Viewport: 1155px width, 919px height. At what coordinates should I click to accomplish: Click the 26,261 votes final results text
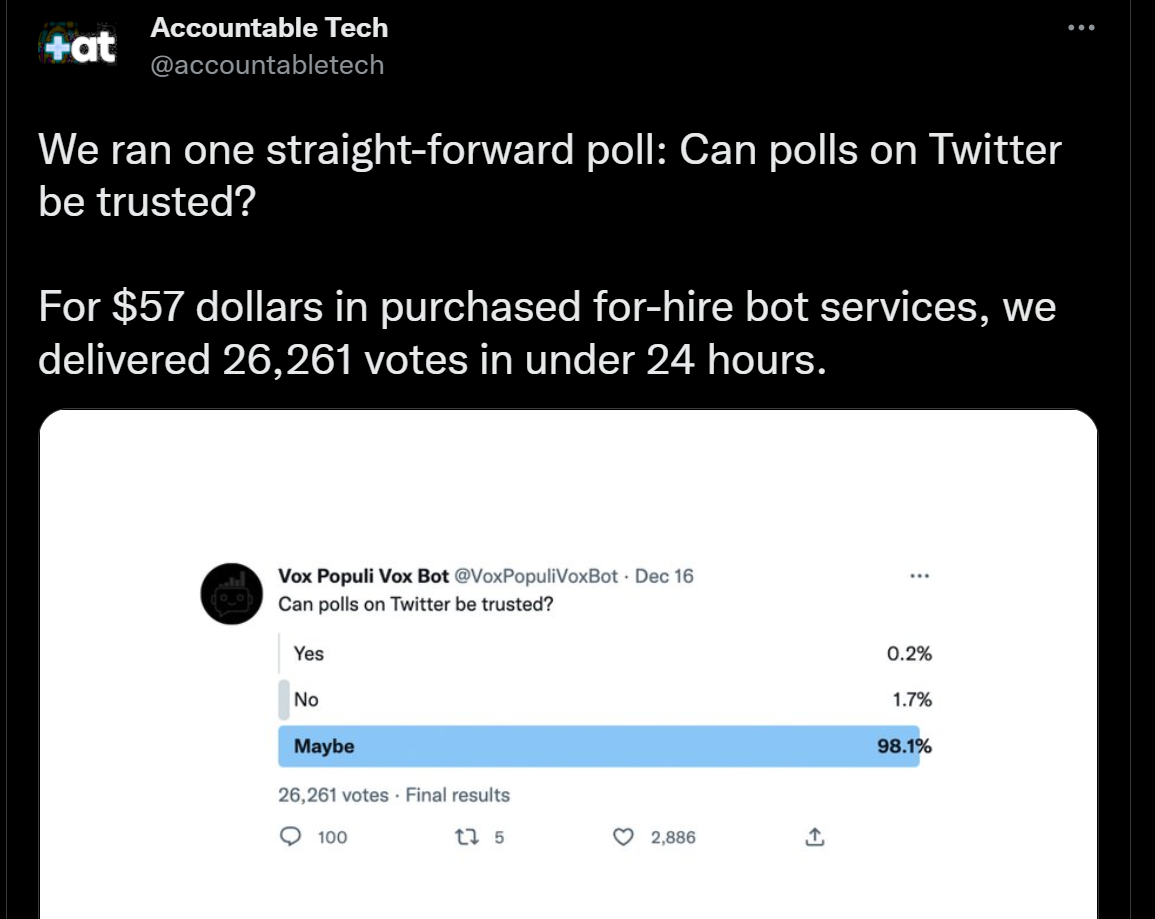(394, 795)
